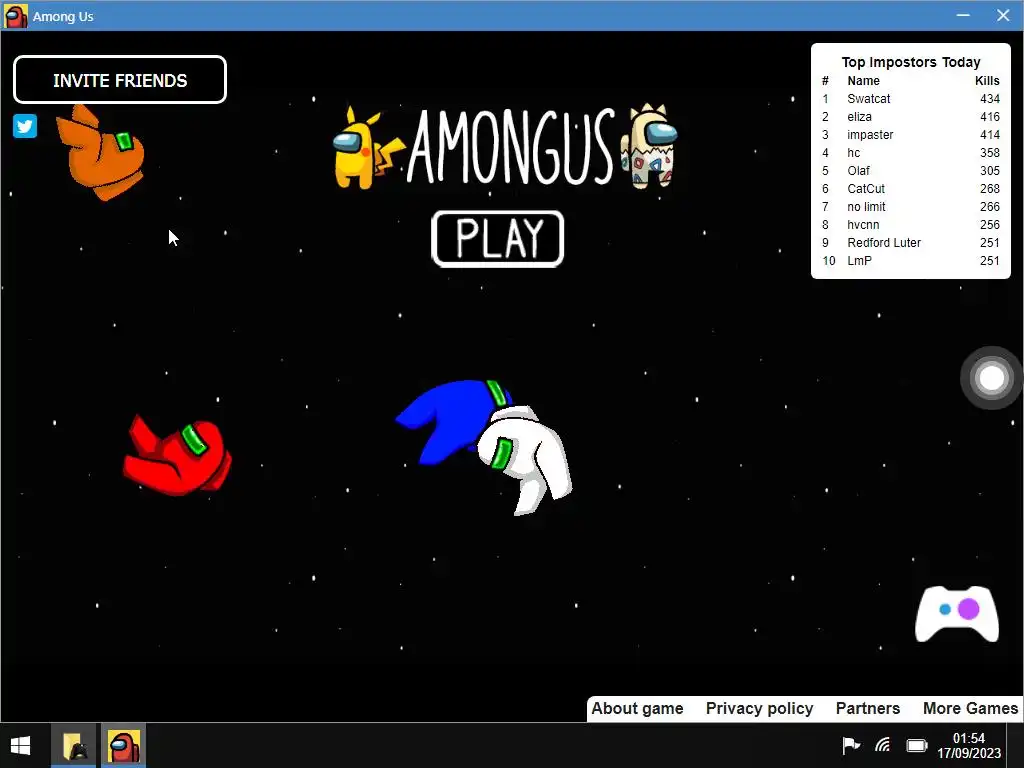Close the Among Us window

[1004, 15]
